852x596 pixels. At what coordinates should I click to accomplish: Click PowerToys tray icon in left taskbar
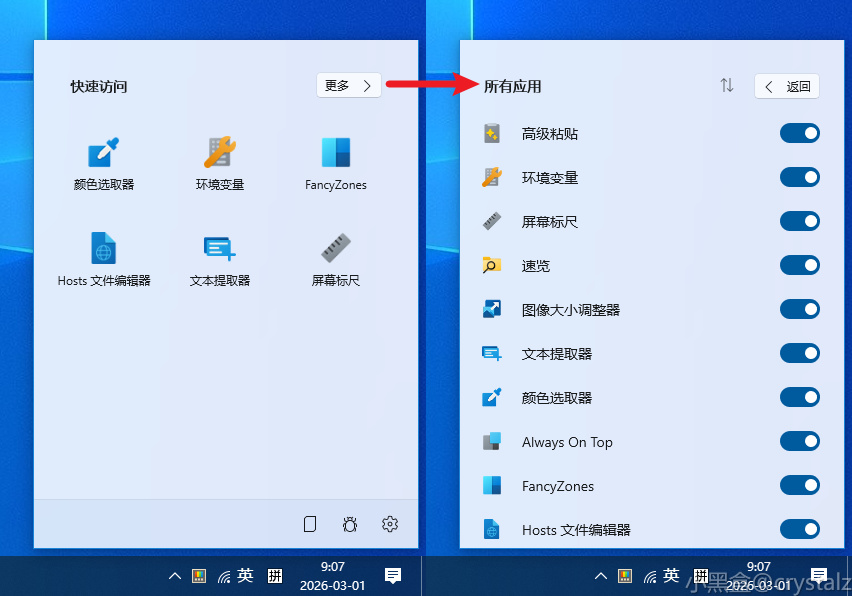click(x=199, y=576)
